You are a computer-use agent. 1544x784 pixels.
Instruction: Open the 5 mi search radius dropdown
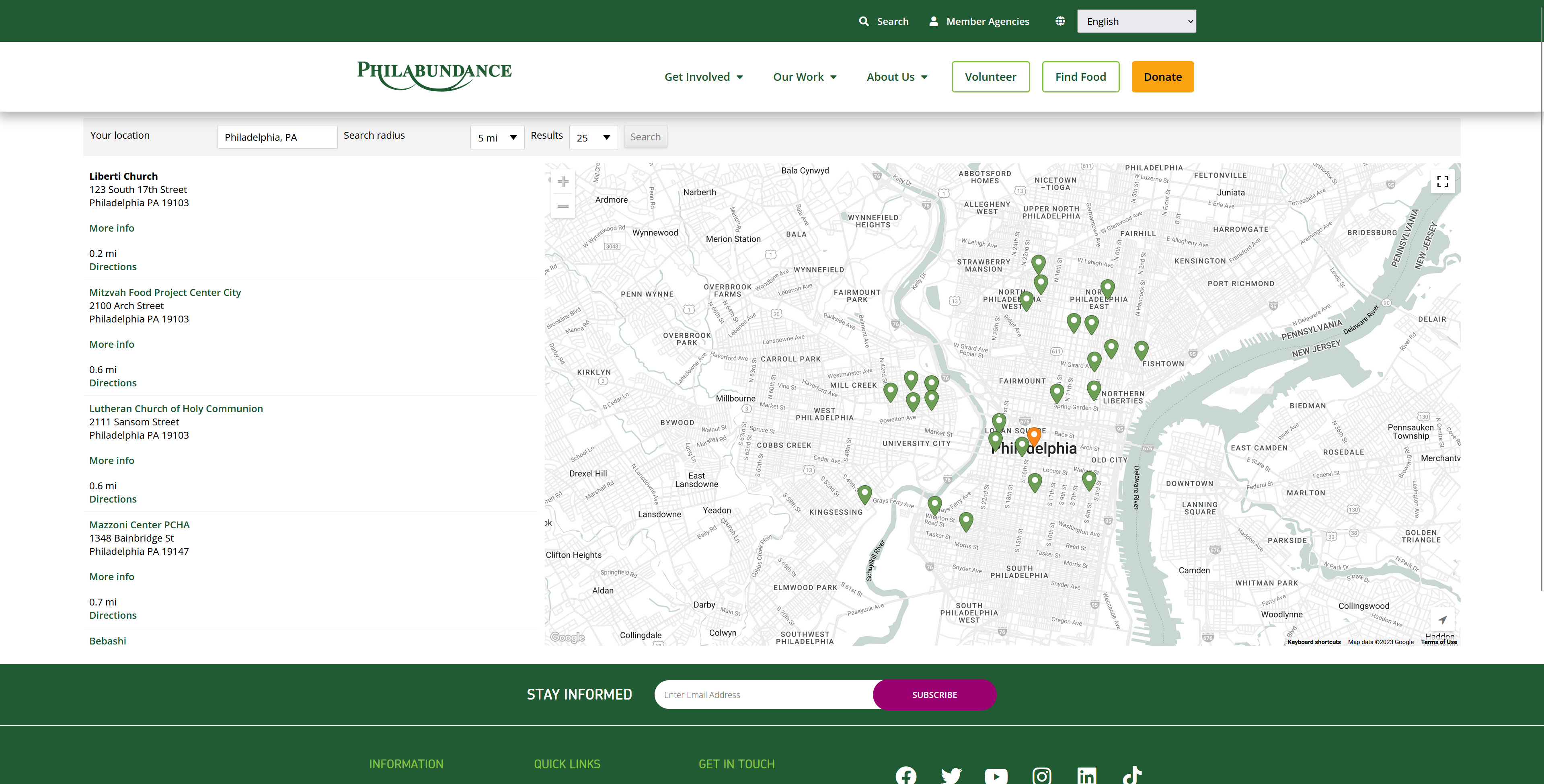(x=497, y=137)
